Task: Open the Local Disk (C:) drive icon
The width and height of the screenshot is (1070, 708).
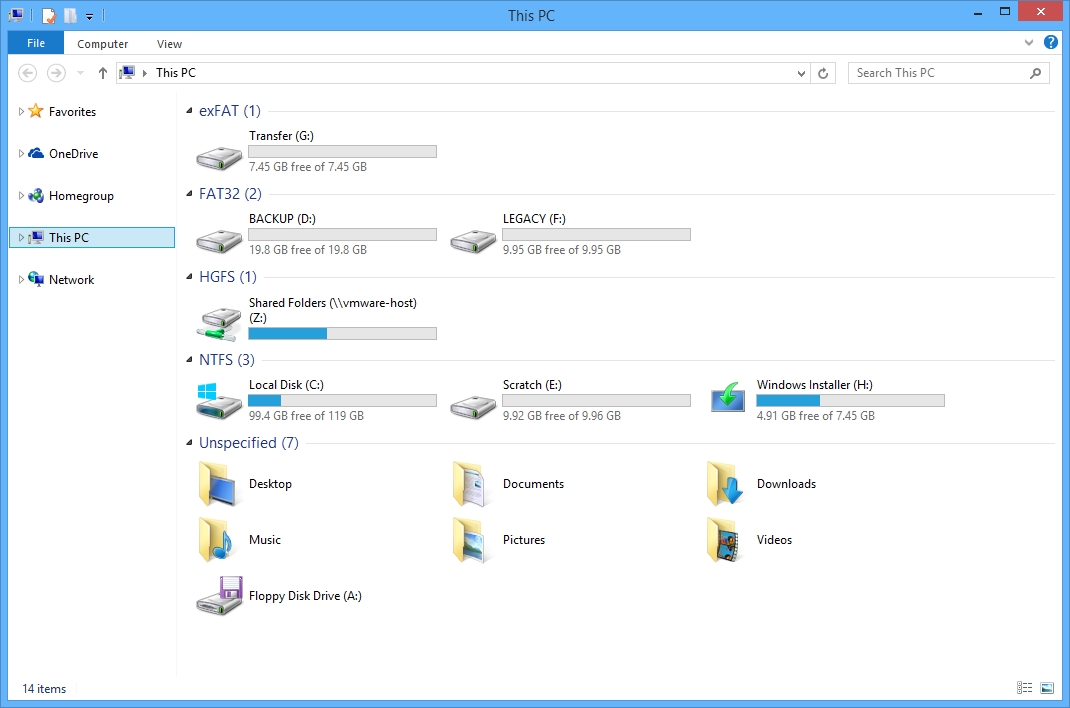Action: 219,400
